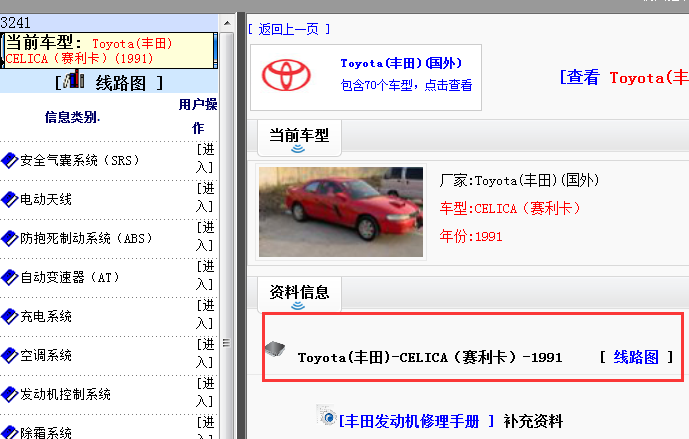Click the document icon before 丰田发动机修理手册
The width and height of the screenshot is (689, 439).
(326, 414)
